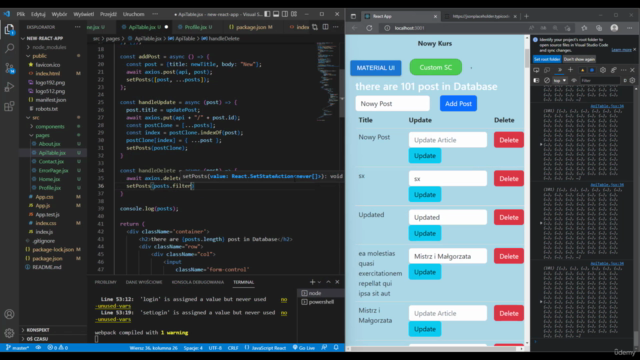This screenshot has height=360, width=640.
Task: Click the 'Mistrz i Małgorzata' update input
Action: (x=448, y=256)
